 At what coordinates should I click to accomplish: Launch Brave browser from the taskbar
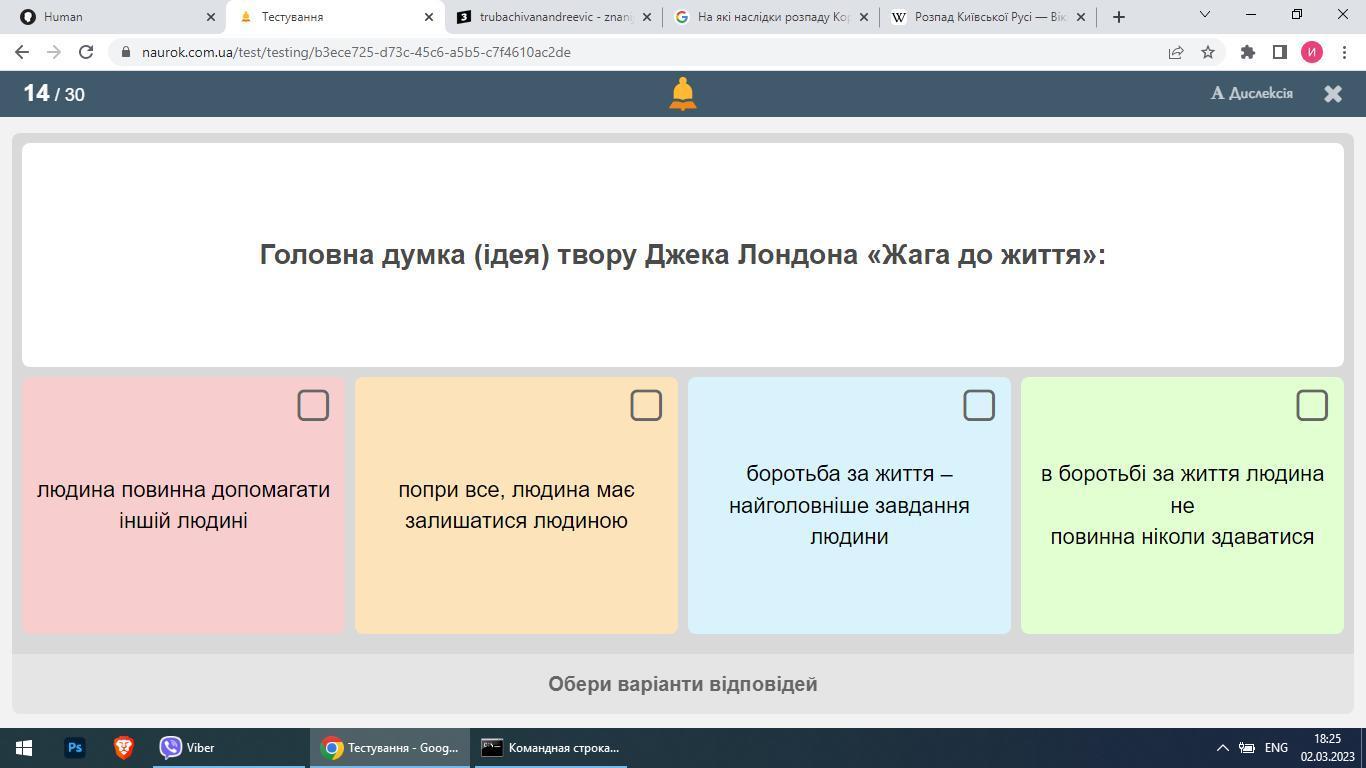[123, 748]
